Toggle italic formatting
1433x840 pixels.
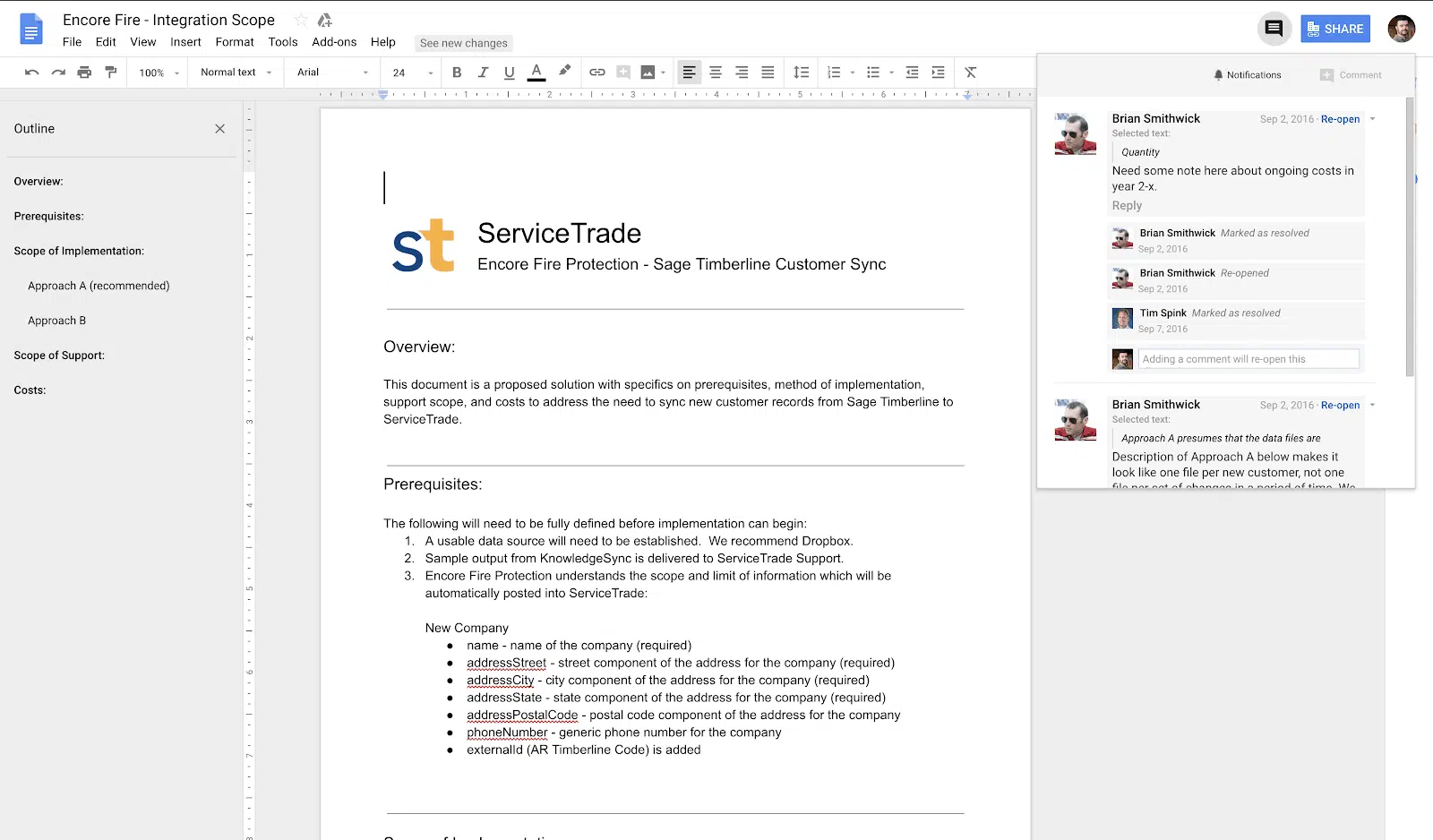click(x=483, y=73)
